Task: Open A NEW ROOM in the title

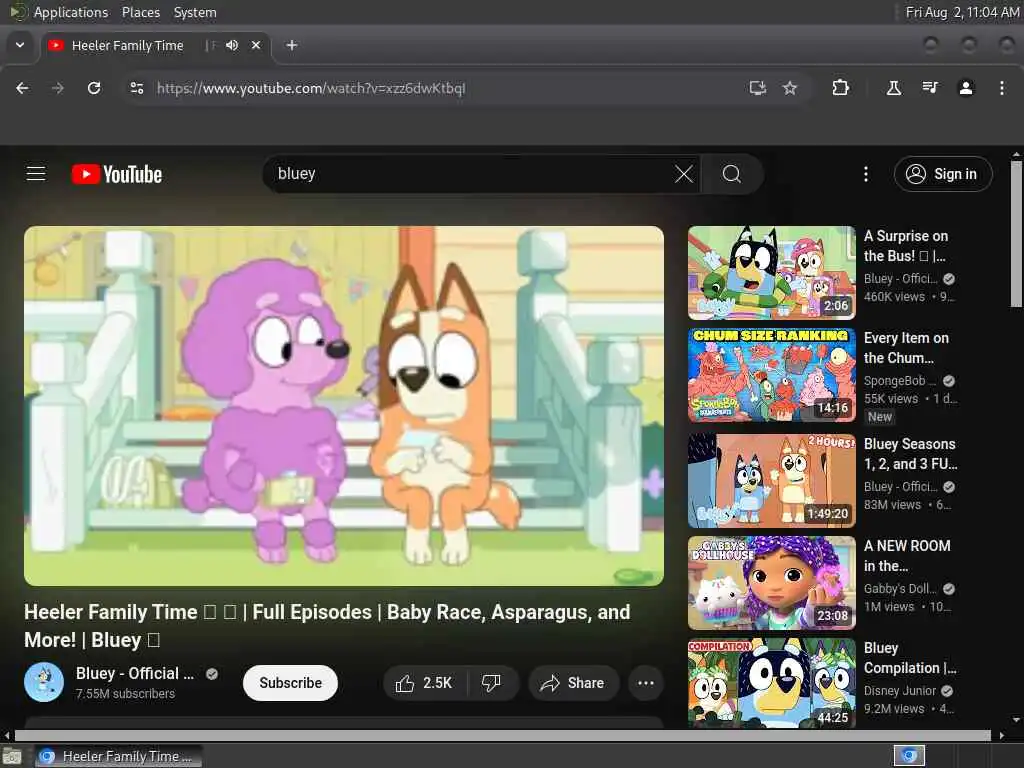Action: (907, 556)
